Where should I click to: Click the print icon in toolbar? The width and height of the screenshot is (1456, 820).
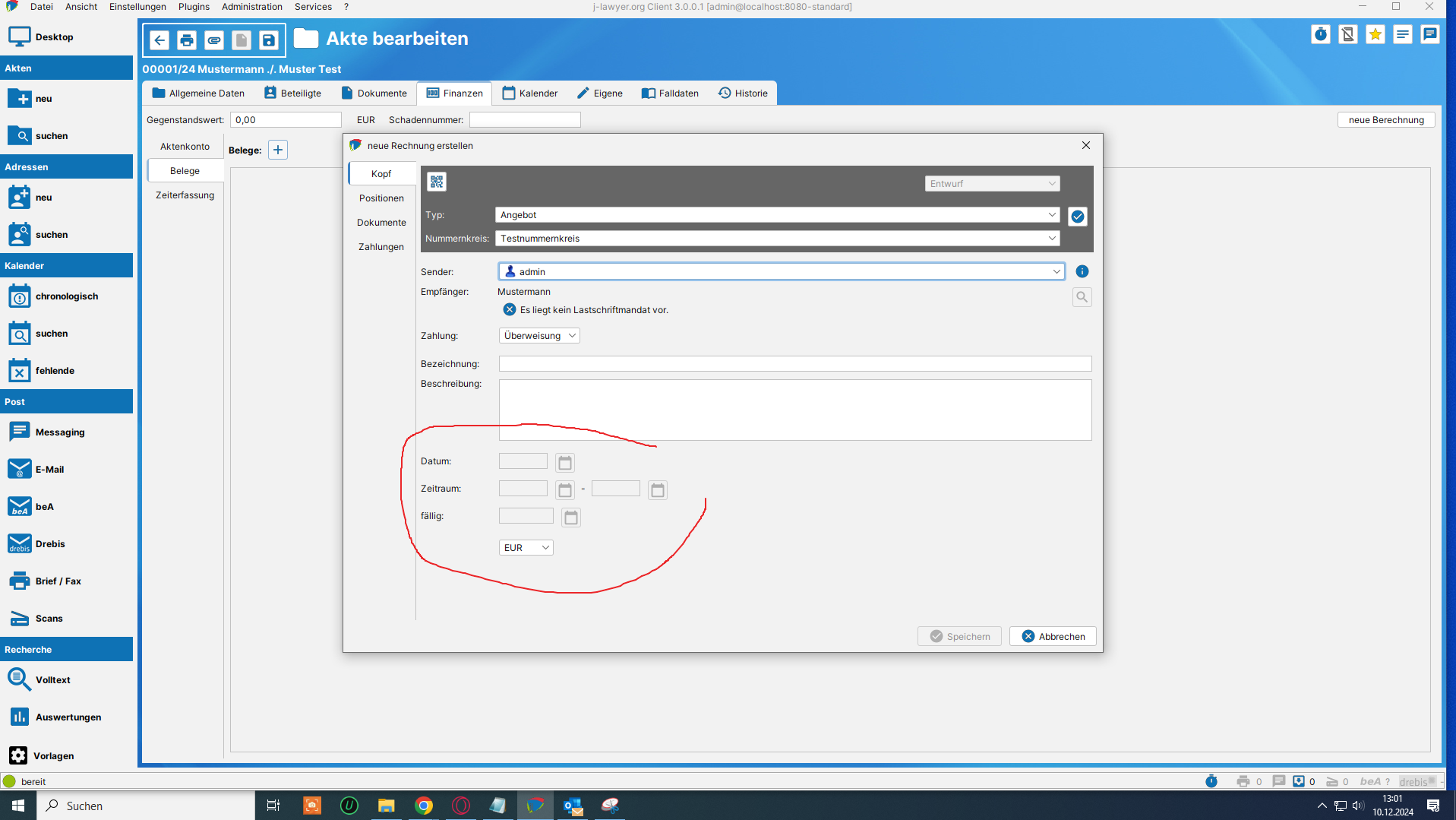coord(187,40)
